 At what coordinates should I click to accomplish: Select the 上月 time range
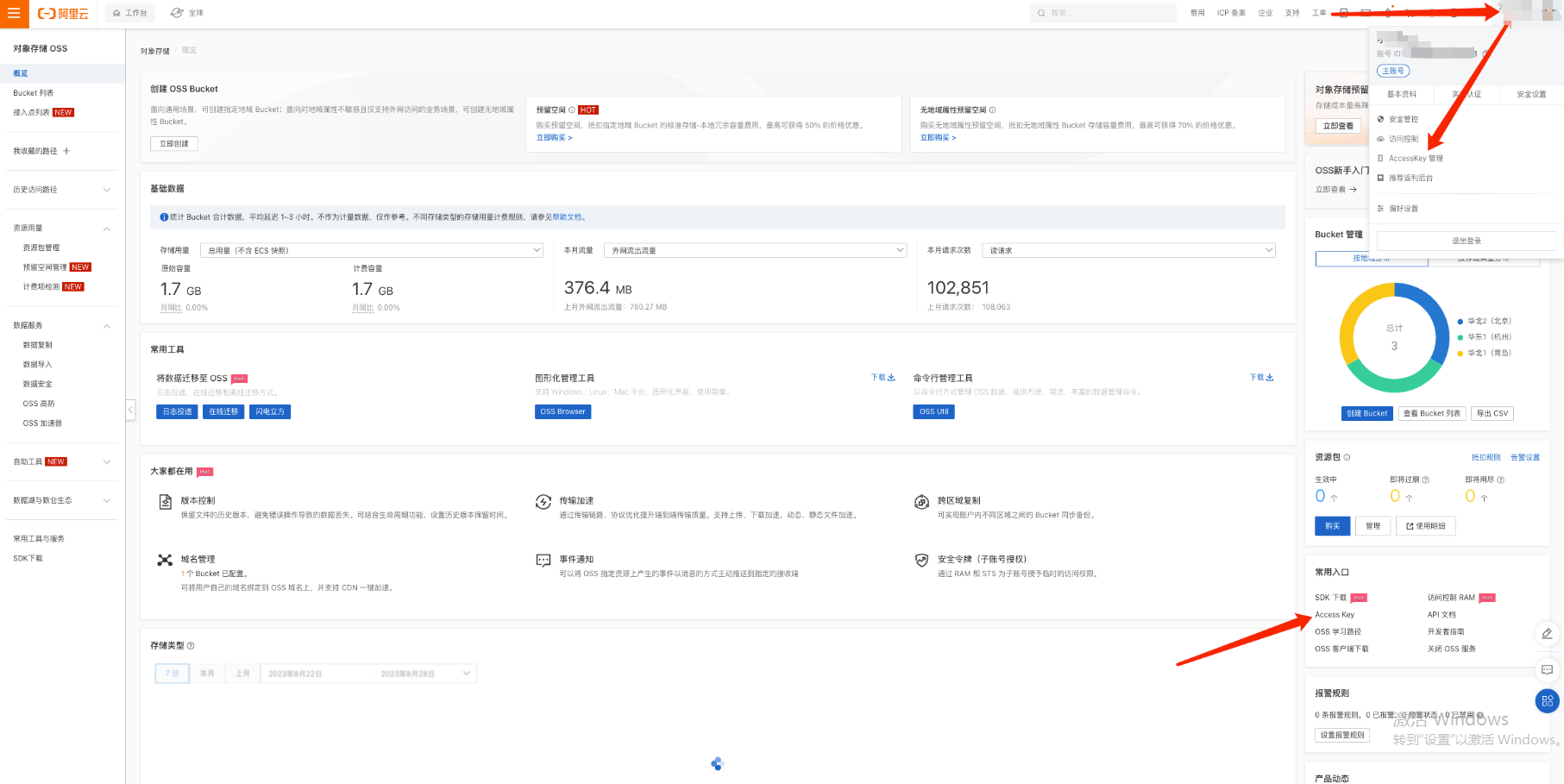click(x=242, y=674)
